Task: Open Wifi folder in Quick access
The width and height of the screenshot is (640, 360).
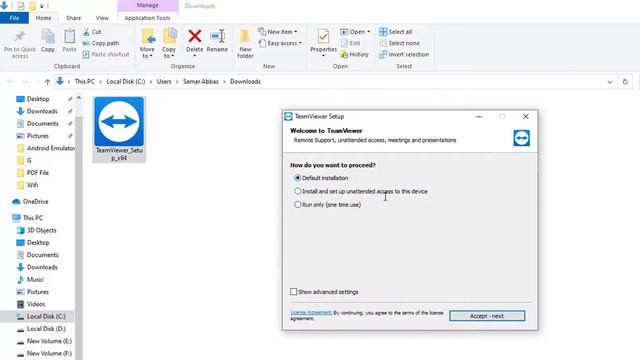Action: click(27, 185)
